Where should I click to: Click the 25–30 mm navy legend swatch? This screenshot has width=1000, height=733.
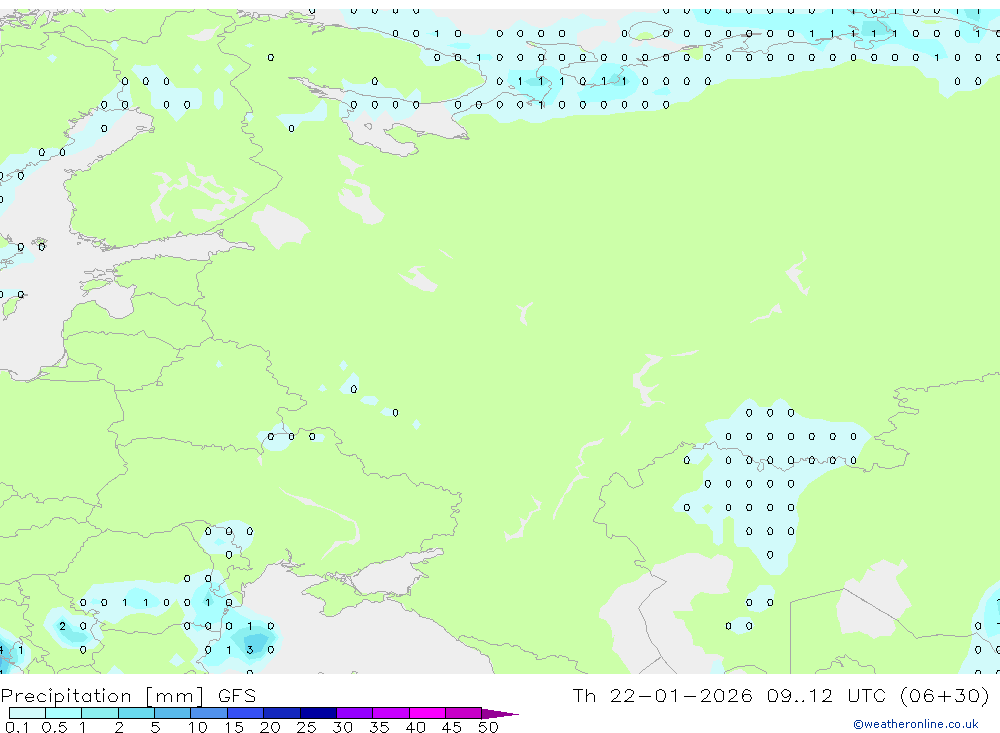[x=318, y=713]
